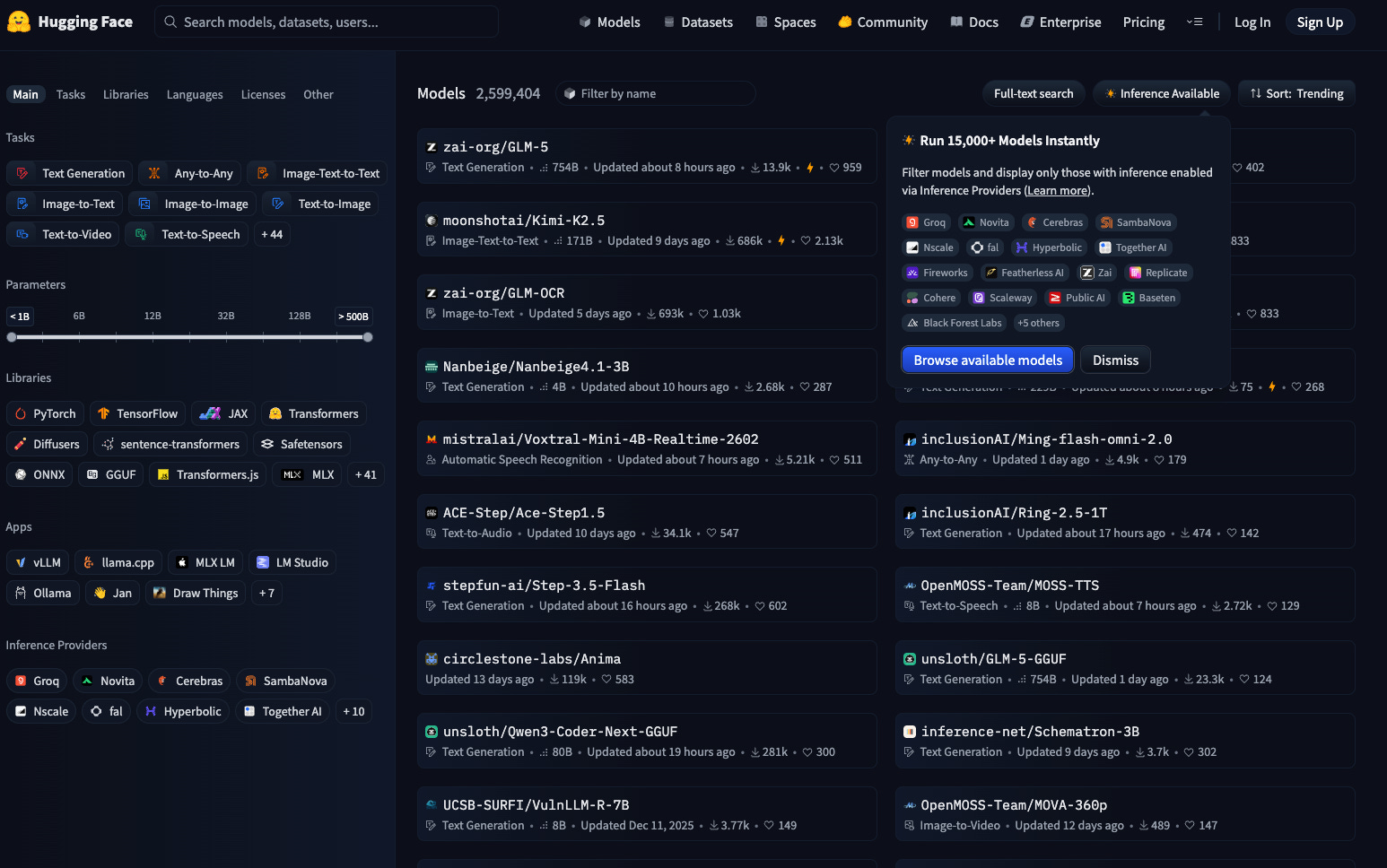Viewport: 1387px width, 868px height.
Task: Toggle the Image-Text-to-Text task filter
Action: click(317, 173)
